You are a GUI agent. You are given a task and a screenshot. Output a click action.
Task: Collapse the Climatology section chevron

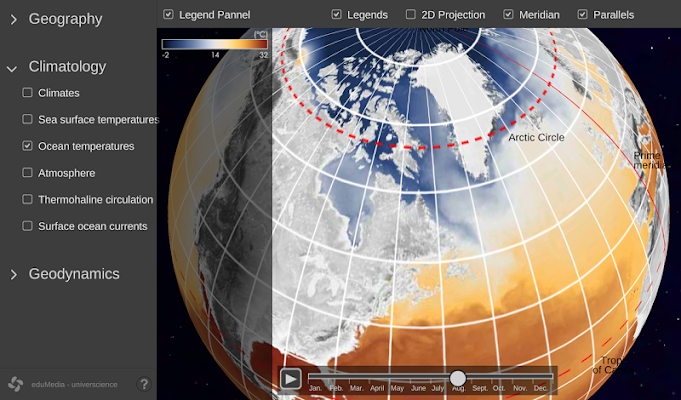(12, 68)
